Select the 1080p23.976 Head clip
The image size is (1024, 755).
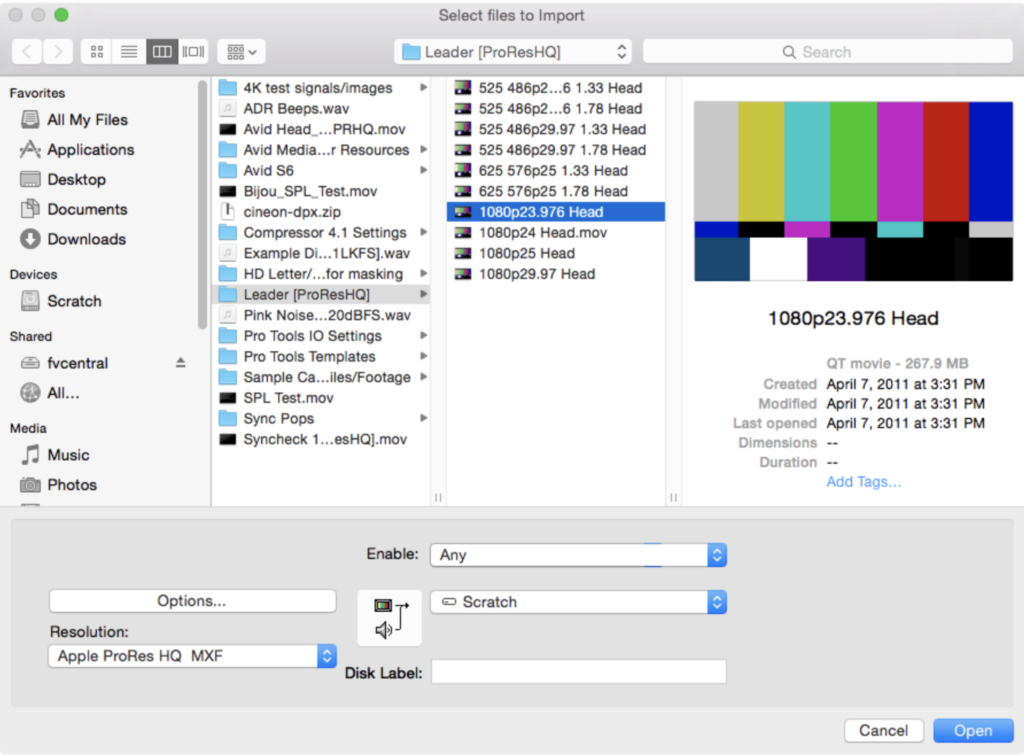click(x=556, y=212)
